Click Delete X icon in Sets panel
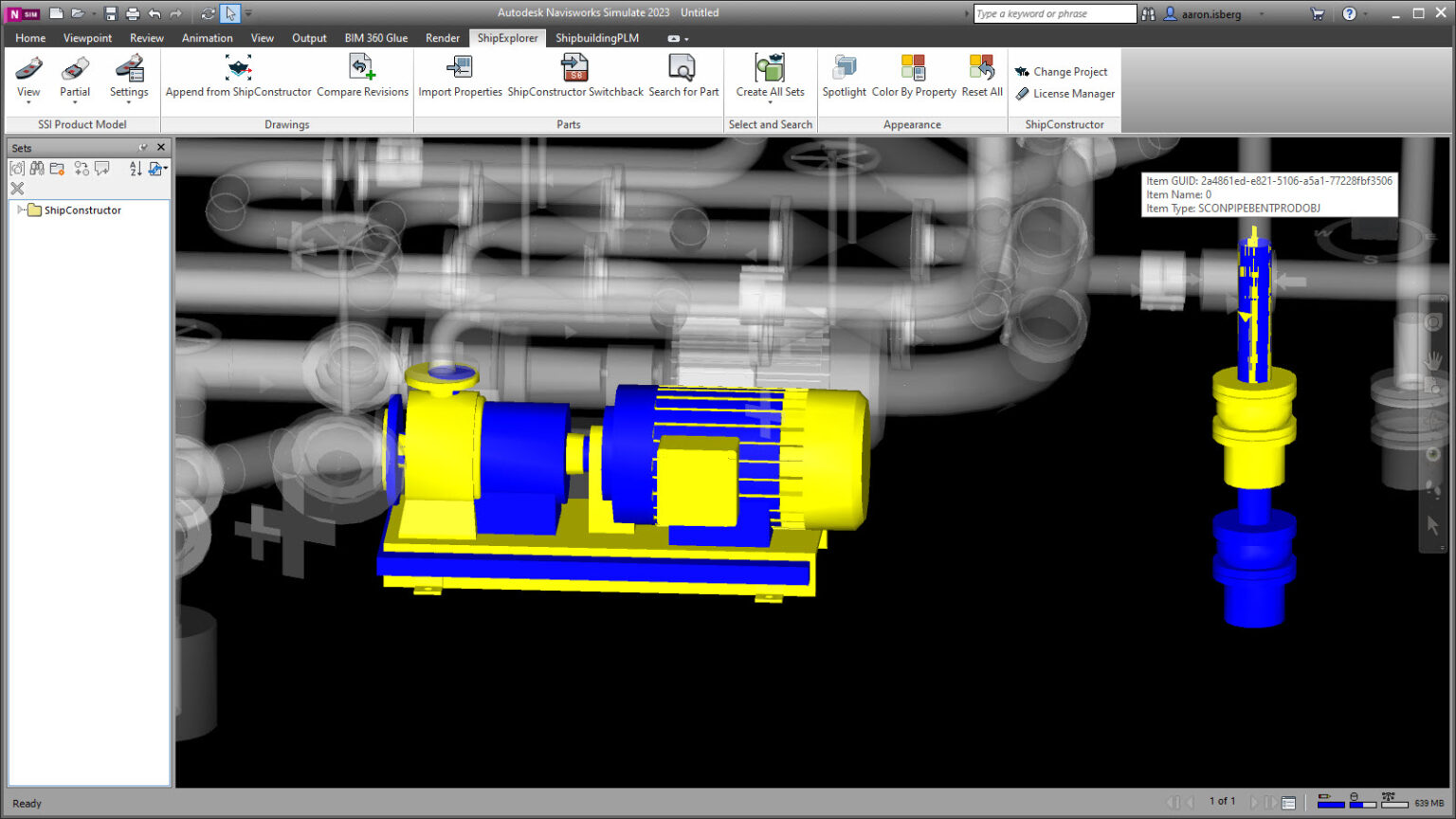The height and width of the screenshot is (819, 1456). pyautogui.click(x=17, y=188)
